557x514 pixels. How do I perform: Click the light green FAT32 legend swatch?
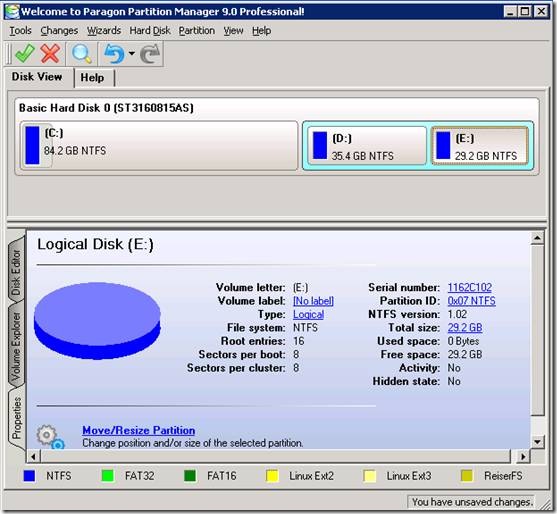point(108,476)
